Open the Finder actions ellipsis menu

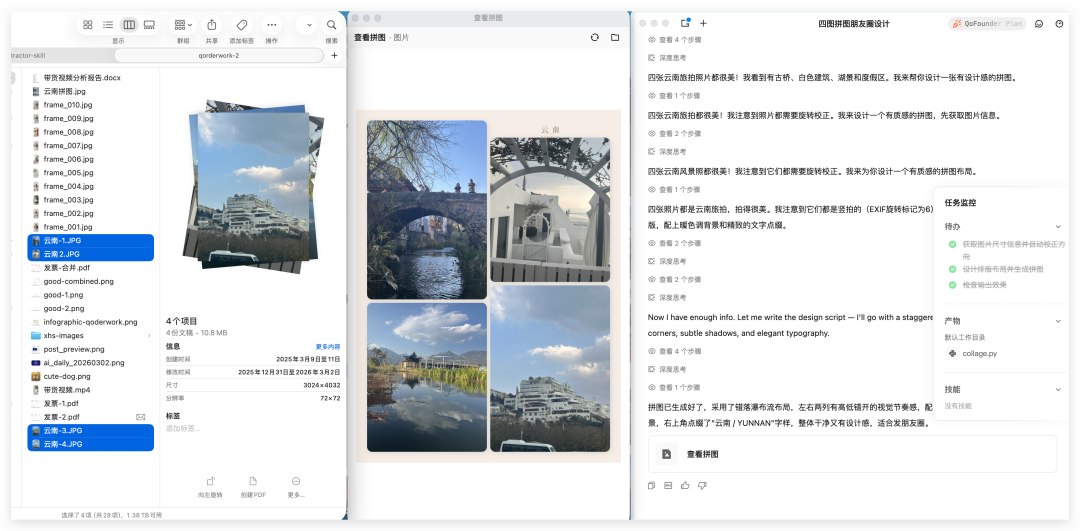click(271, 25)
